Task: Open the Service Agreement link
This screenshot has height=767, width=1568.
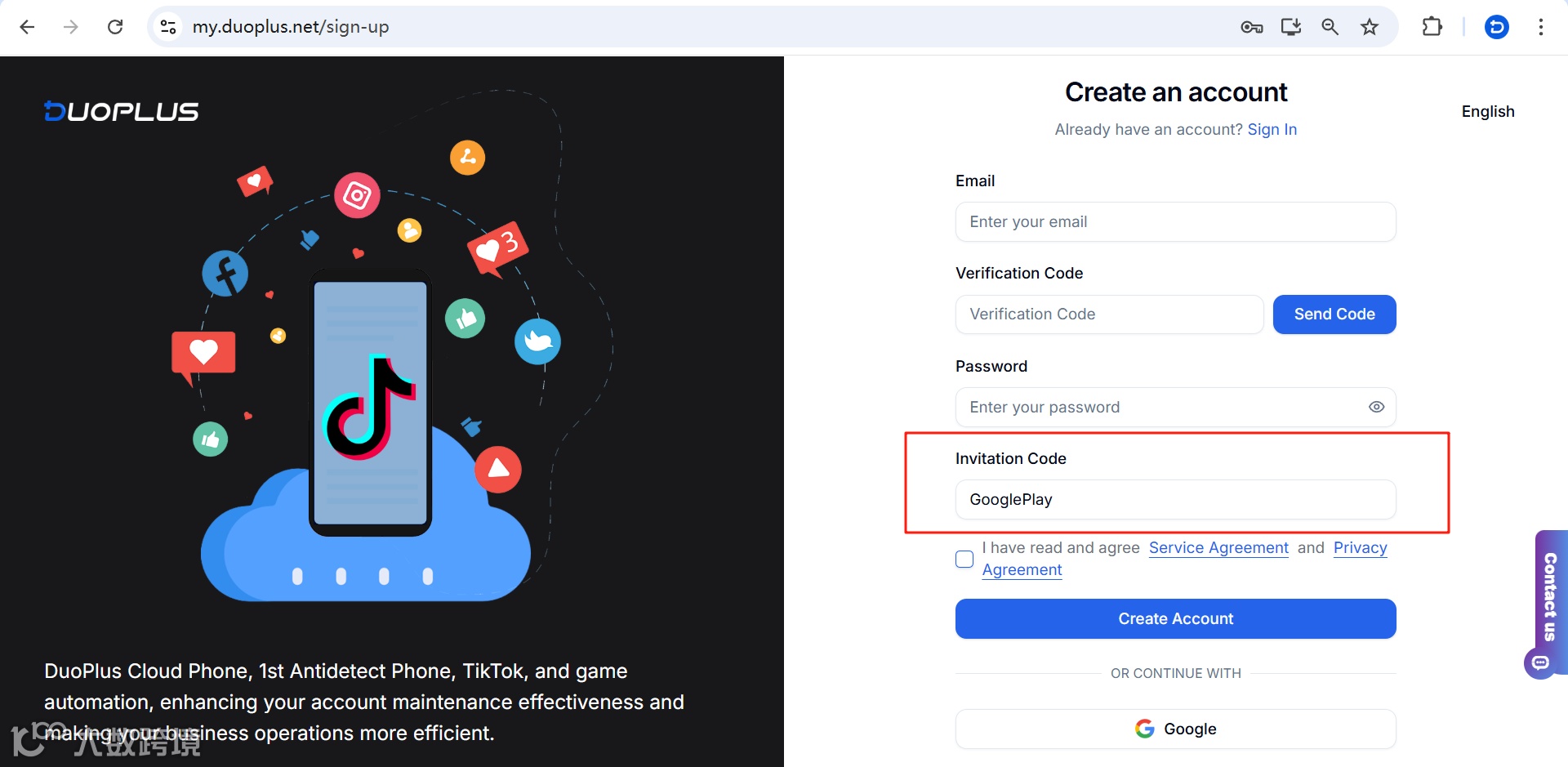Action: pos(1218,548)
